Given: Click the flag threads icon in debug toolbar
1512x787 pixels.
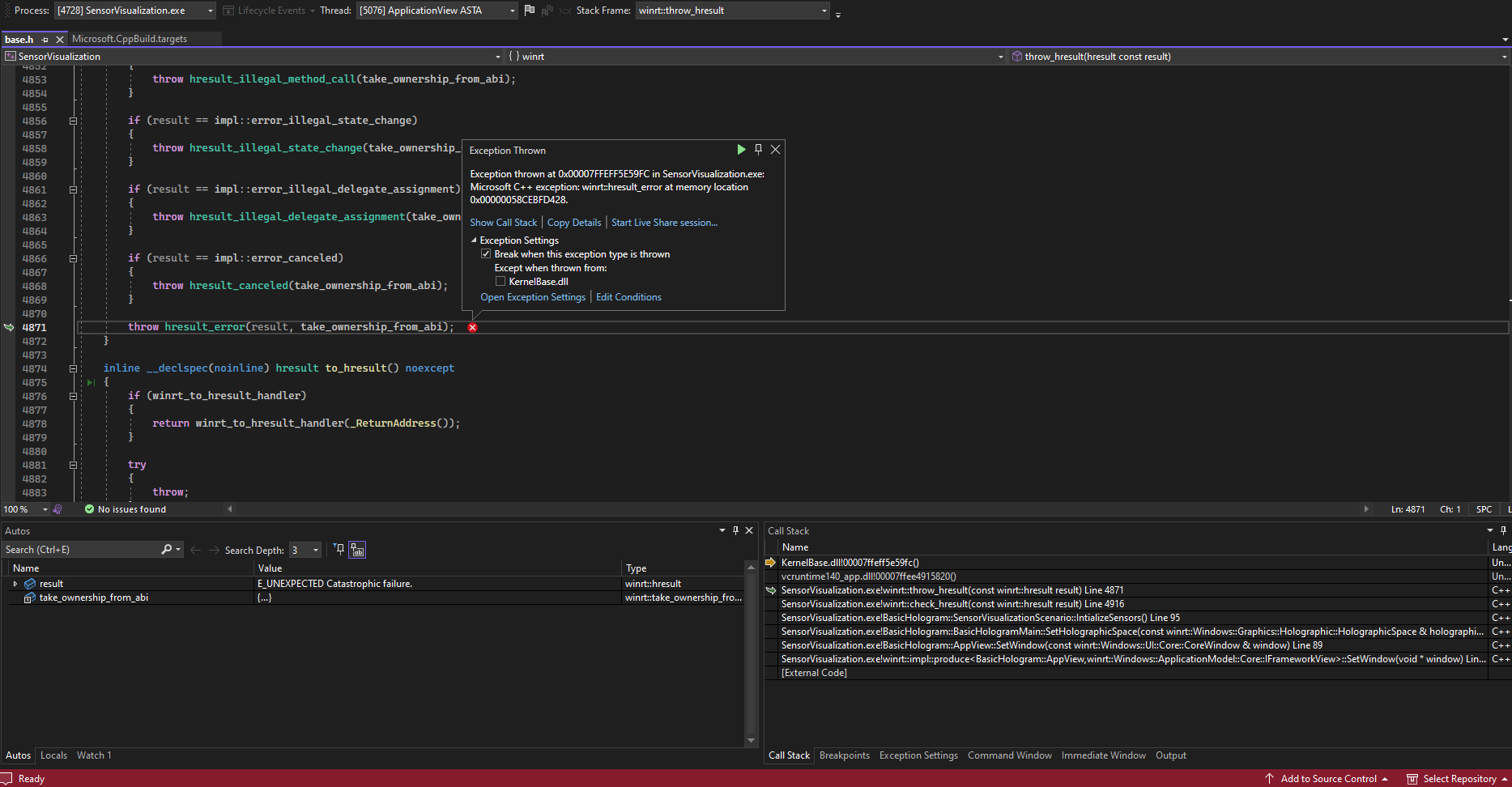Looking at the screenshot, I should coord(530,11).
